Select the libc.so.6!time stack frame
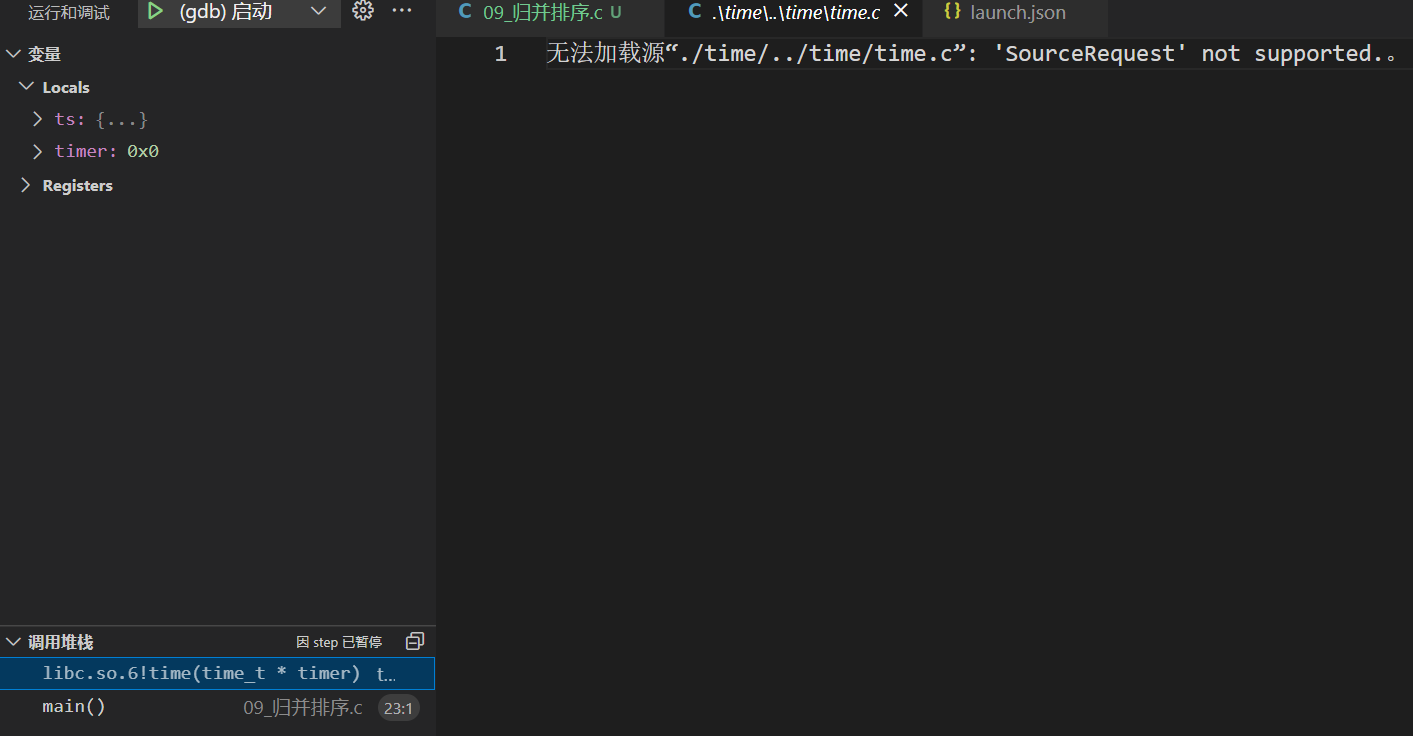Image resolution: width=1413 pixels, height=736 pixels. [x=200, y=673]
